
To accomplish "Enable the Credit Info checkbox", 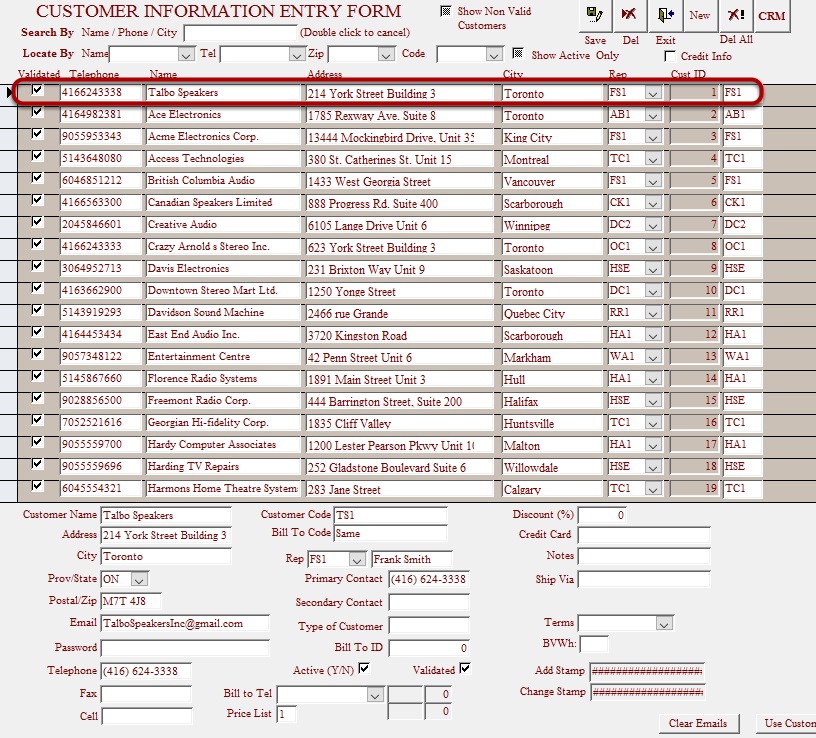I will click(x=670, y=56).
